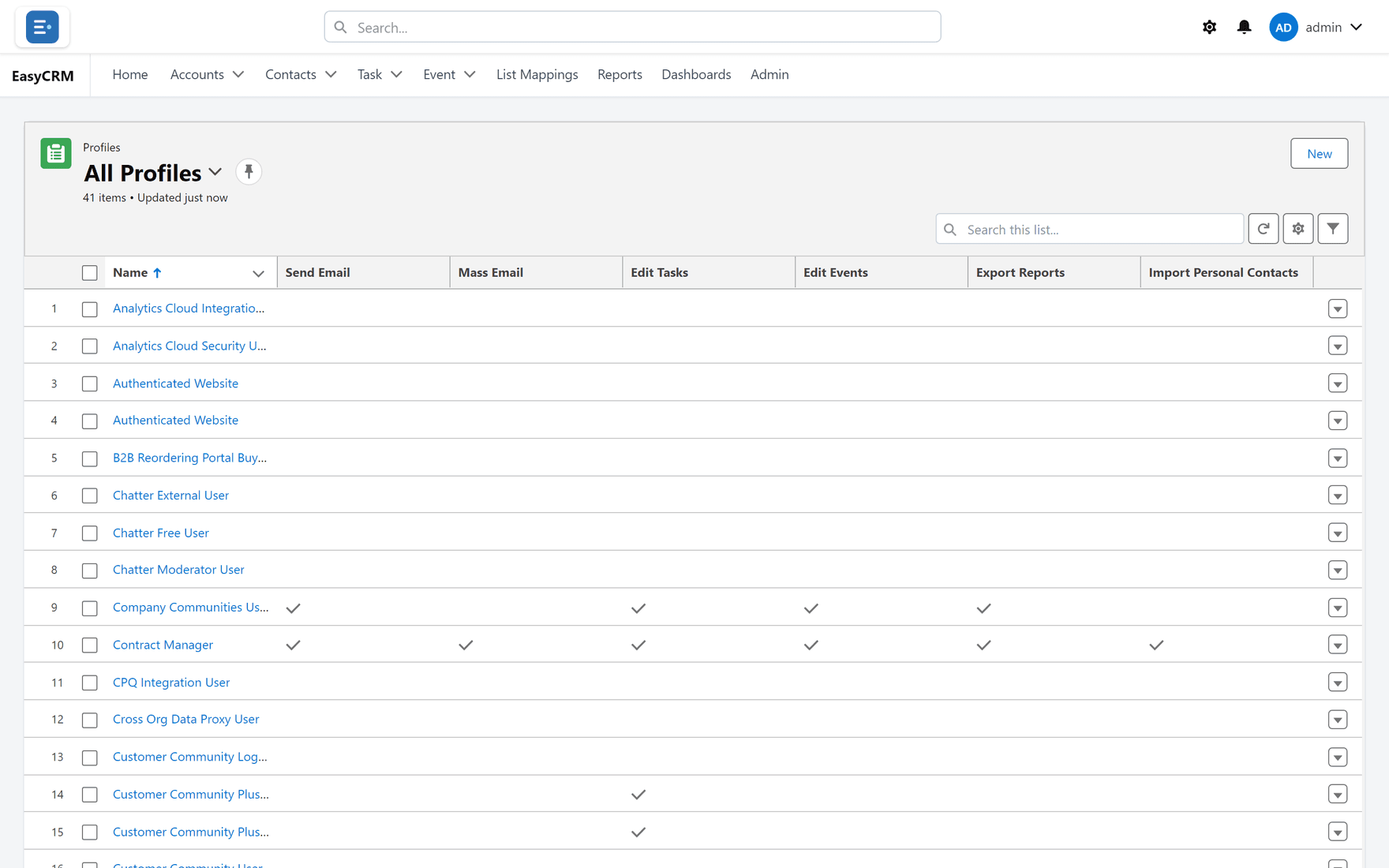Refresh the profiles list
This screenshot has width=1389, height=868.
[x=1264, y=229]
